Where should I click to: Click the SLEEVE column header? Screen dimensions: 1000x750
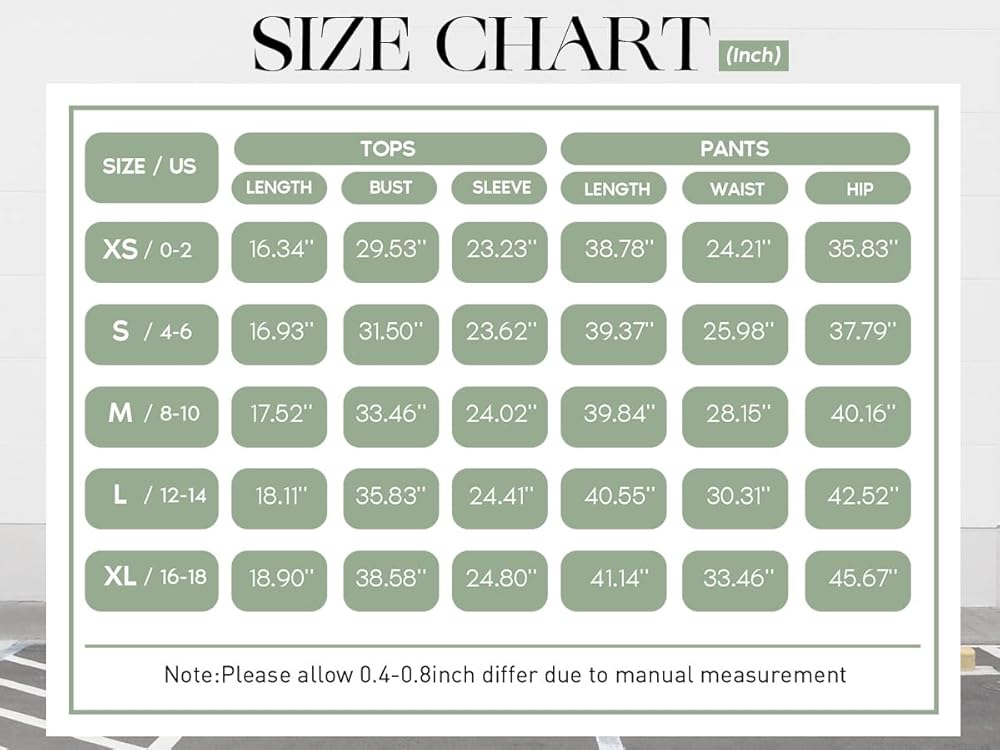[500, 188]
